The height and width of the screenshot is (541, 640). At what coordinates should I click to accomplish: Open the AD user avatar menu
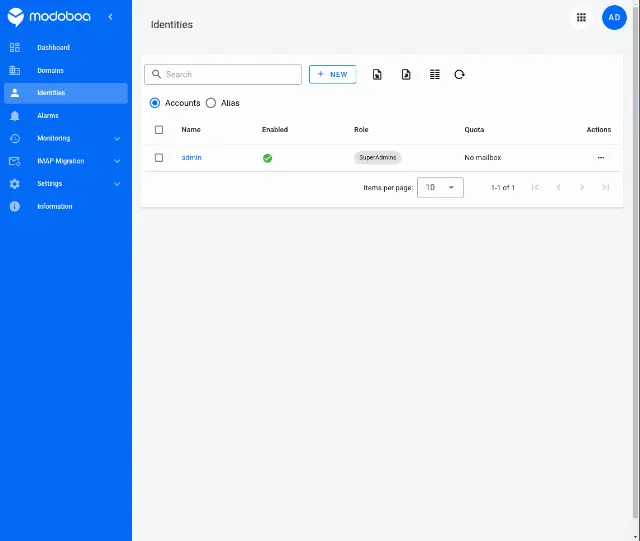614,18
